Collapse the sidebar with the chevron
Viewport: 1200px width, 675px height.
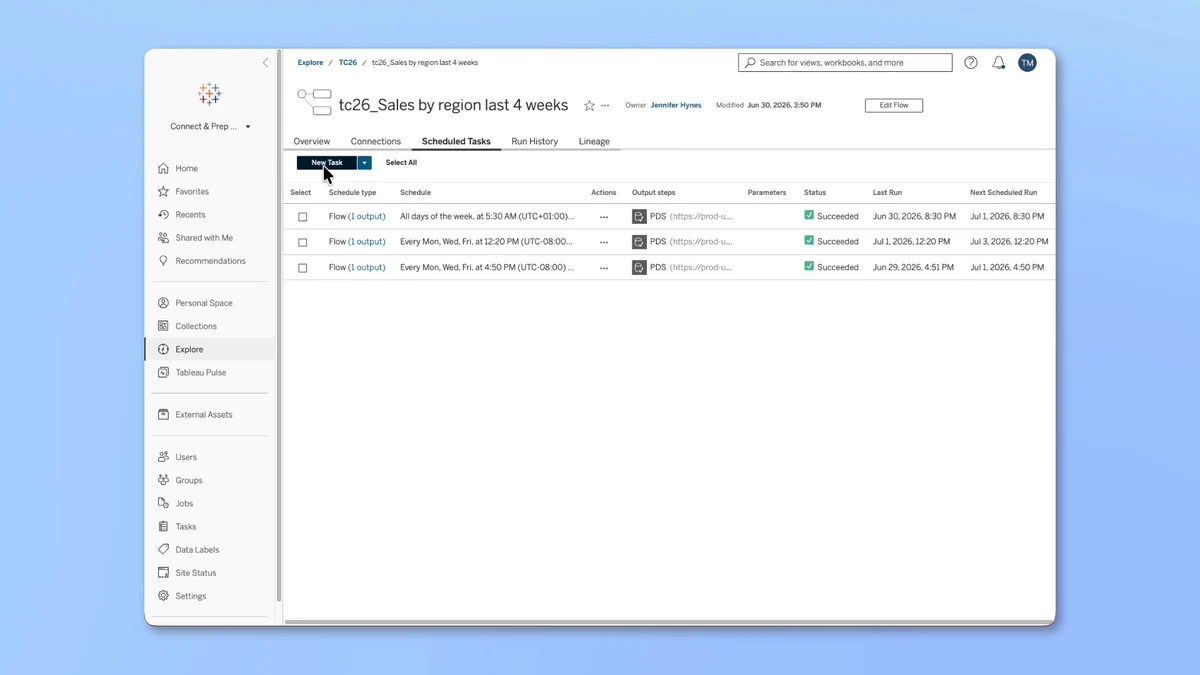(x=265, y=63)
